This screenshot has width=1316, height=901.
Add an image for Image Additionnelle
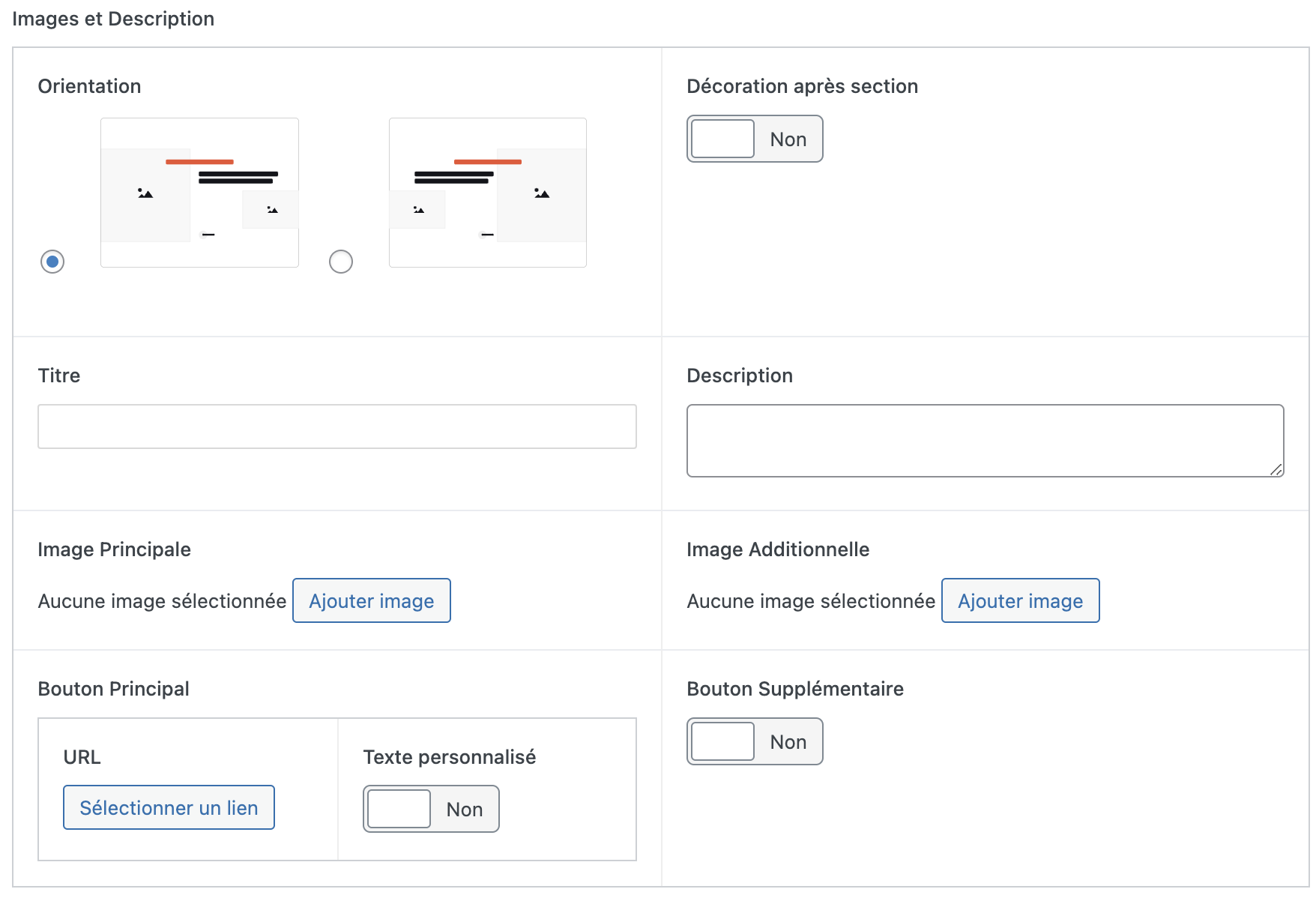[x=1020, y=601]
